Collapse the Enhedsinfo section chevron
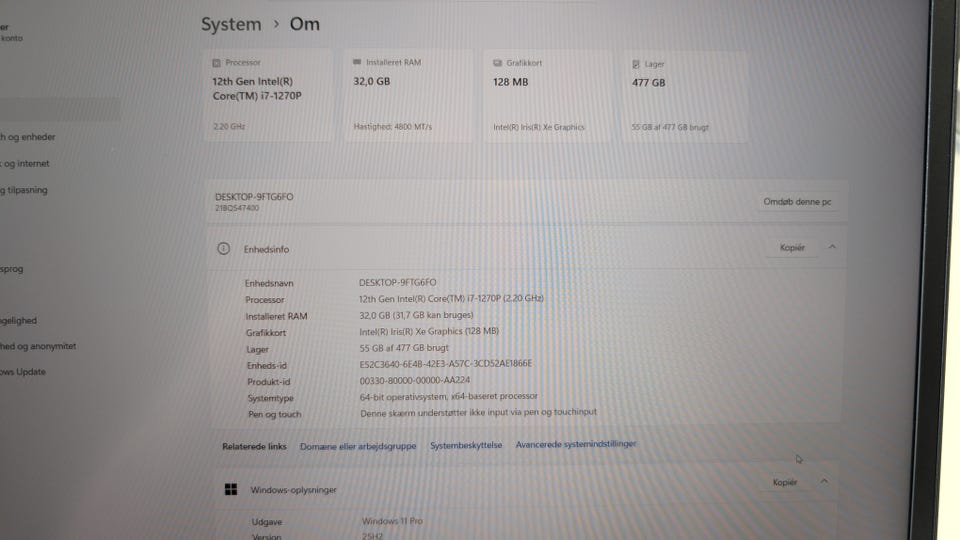This screenshot has height=540, width=960. coord(832,247)
